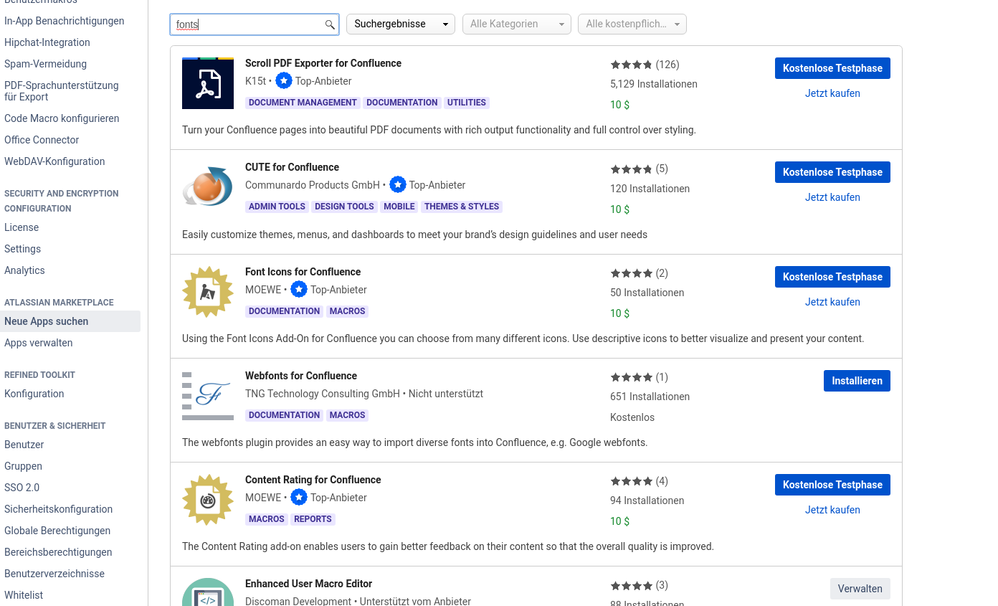
Task: Click the Content Rating for Confluence badge icon
Action: pyautogui.click(x=207, y=498)
